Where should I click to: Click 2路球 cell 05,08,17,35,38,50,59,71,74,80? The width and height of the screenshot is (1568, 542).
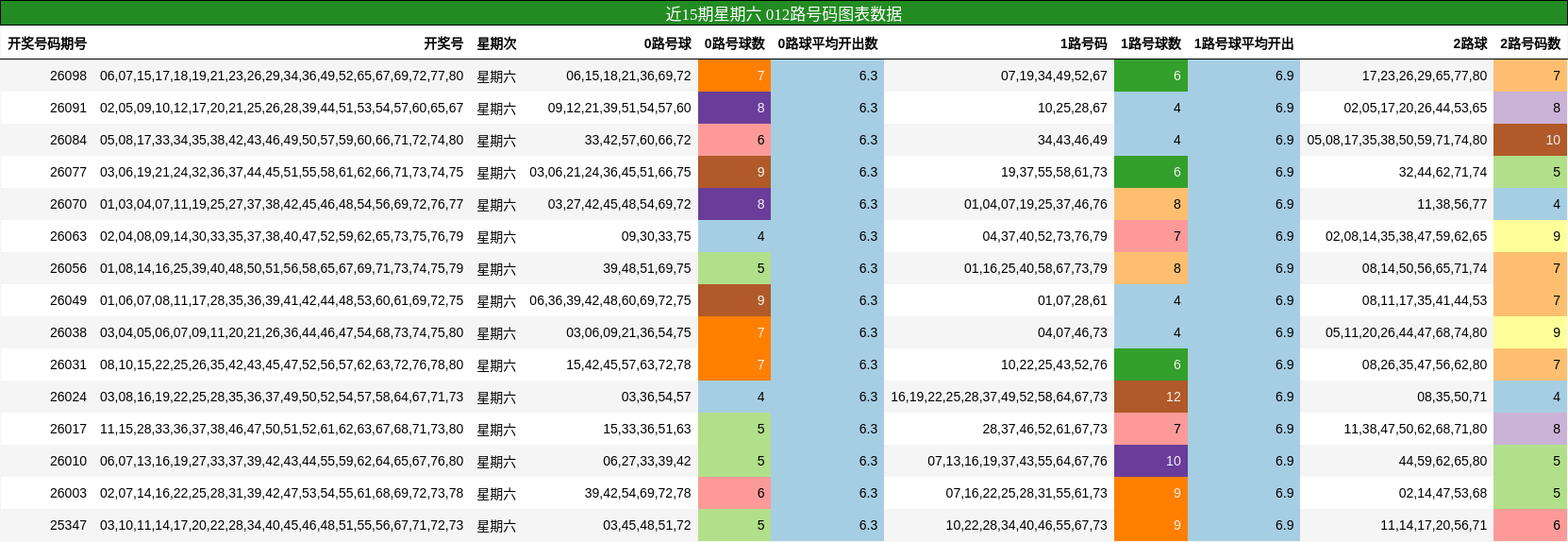point(1397,140)
